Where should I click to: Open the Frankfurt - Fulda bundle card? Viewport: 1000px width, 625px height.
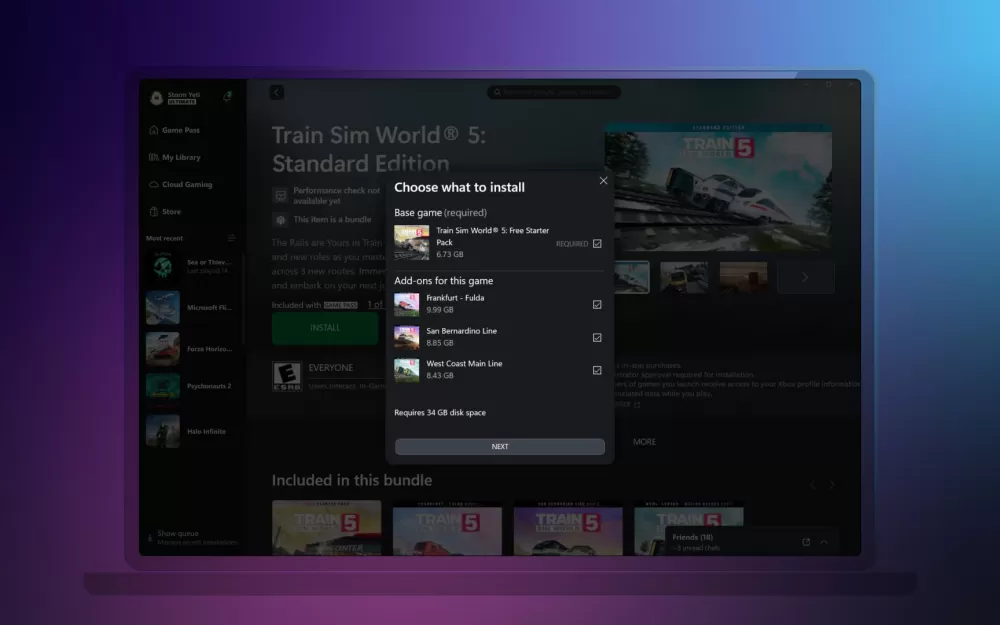(447, 527)
